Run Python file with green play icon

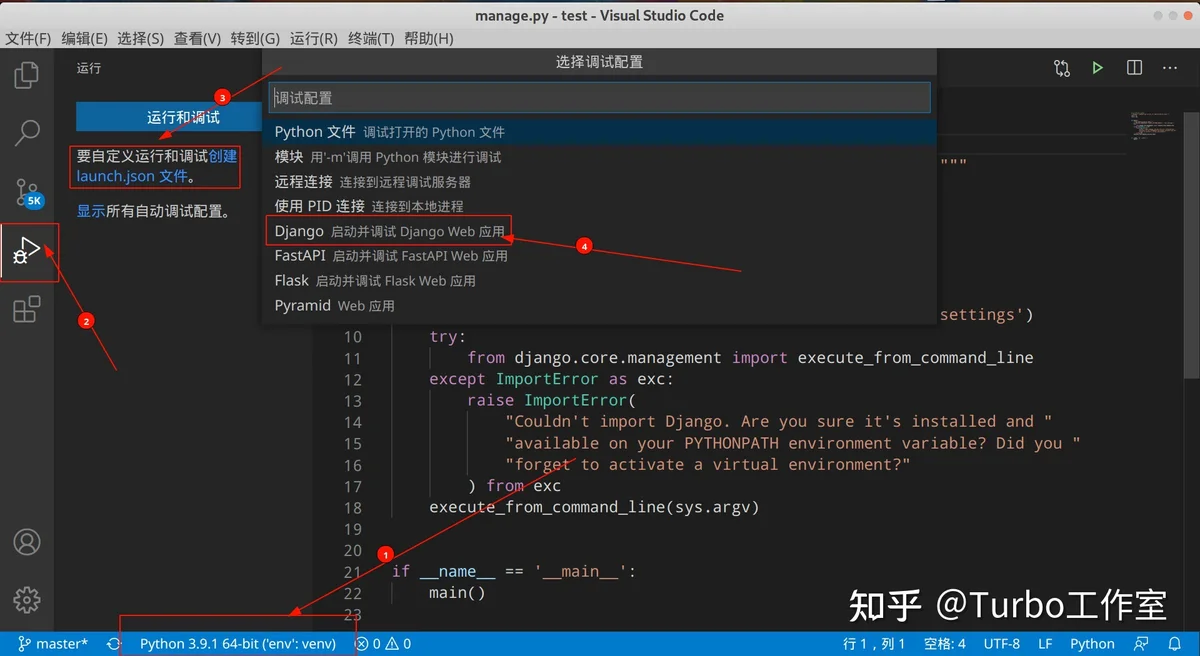(1098, 68)
